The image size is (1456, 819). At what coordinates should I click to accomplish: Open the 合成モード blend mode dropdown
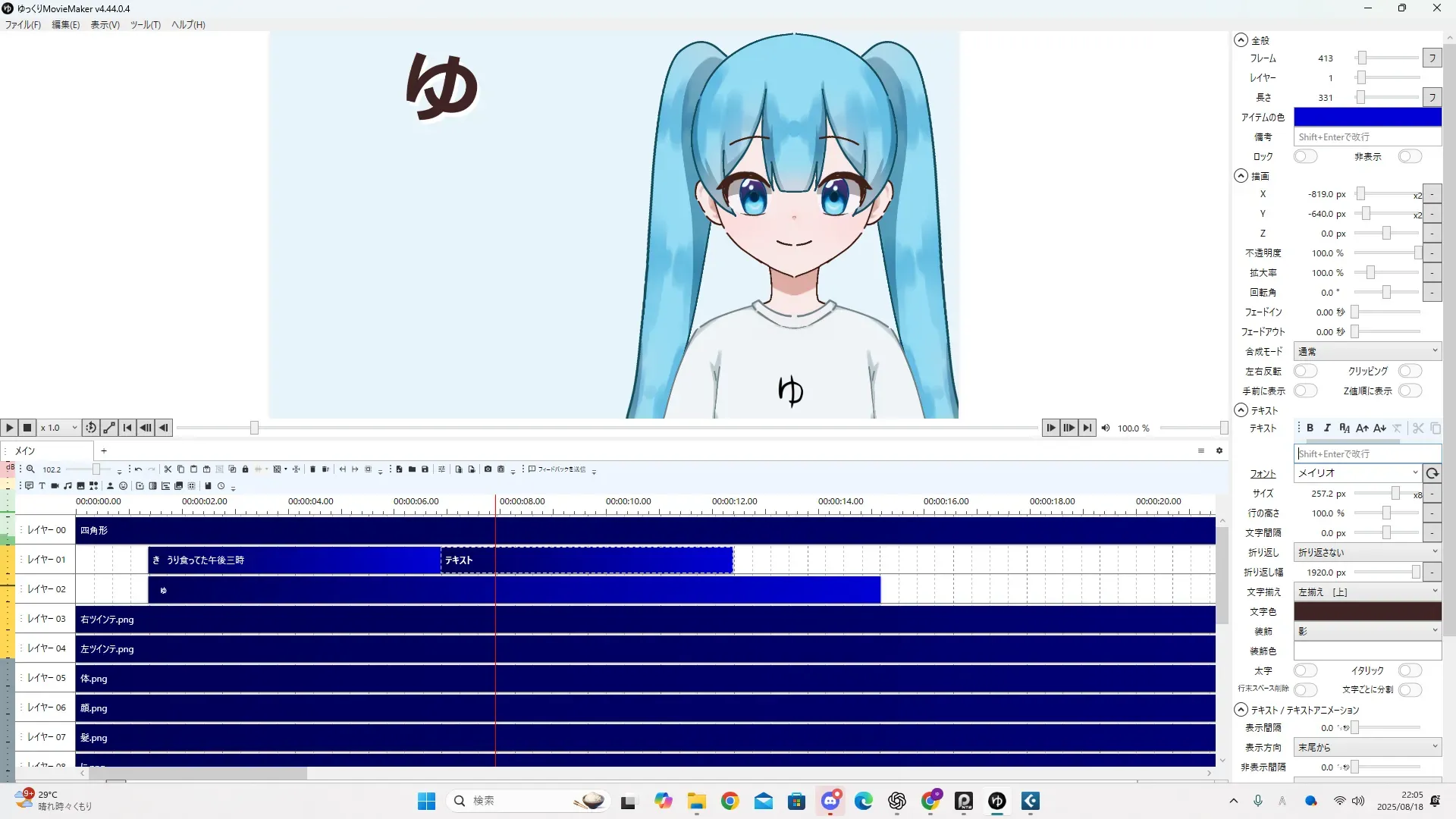(x=1367, y=351)
